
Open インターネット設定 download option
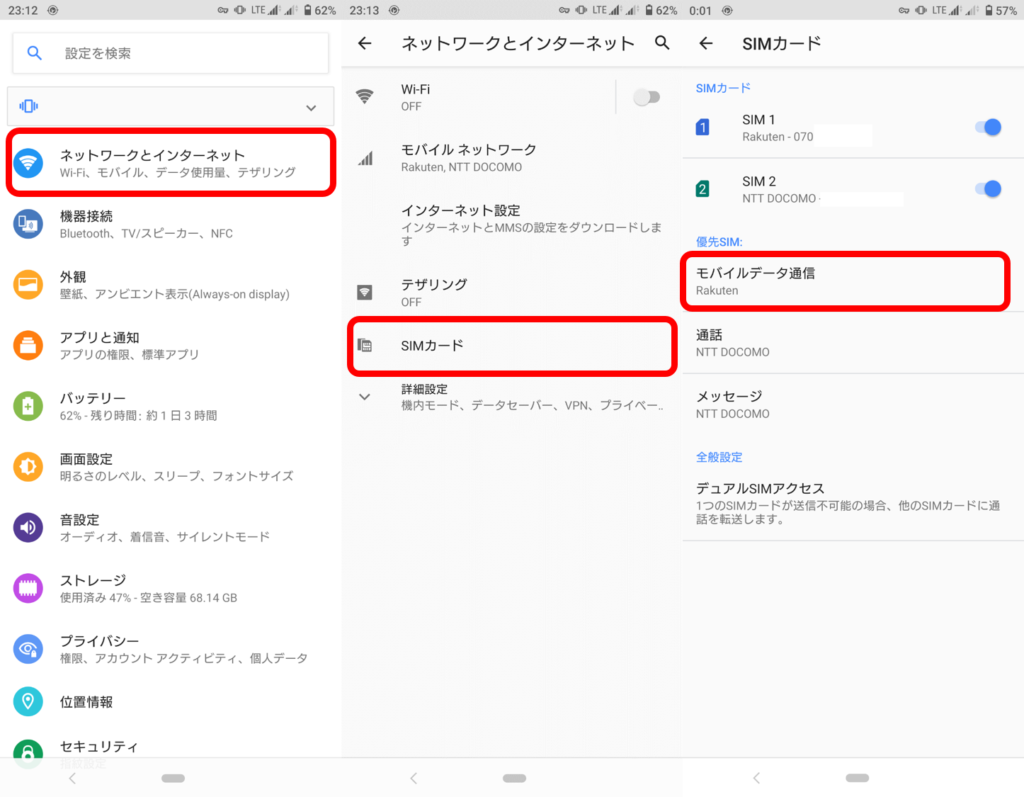coord(512,224)
